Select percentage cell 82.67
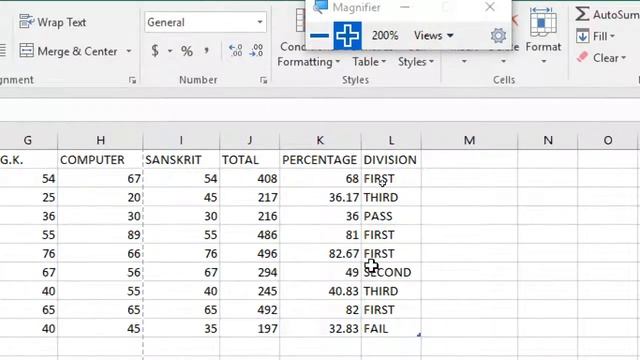The width and height of the screenshot is (640, 360). tap(320, 253)
